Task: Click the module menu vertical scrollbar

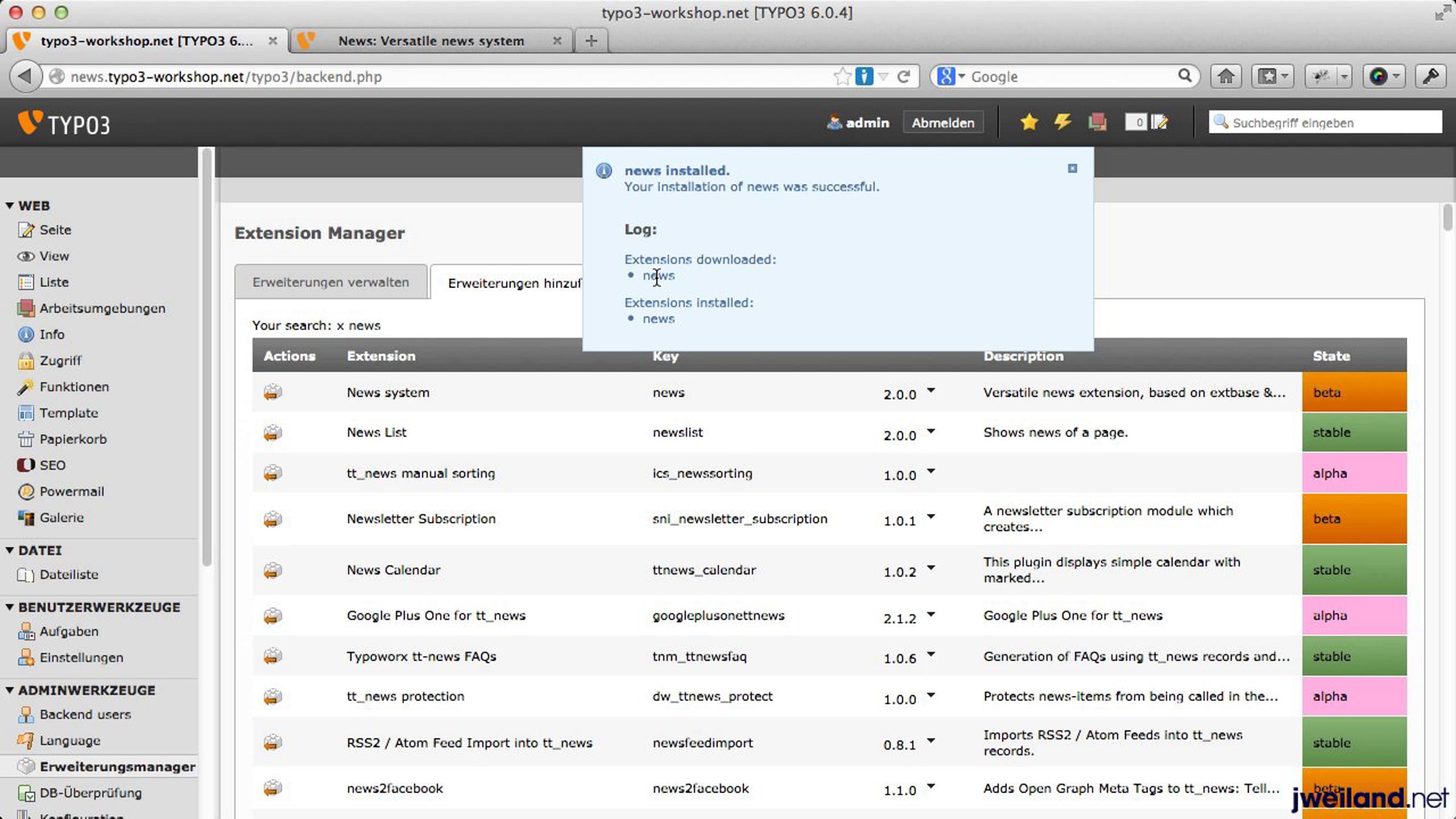Action: (206, 357)
